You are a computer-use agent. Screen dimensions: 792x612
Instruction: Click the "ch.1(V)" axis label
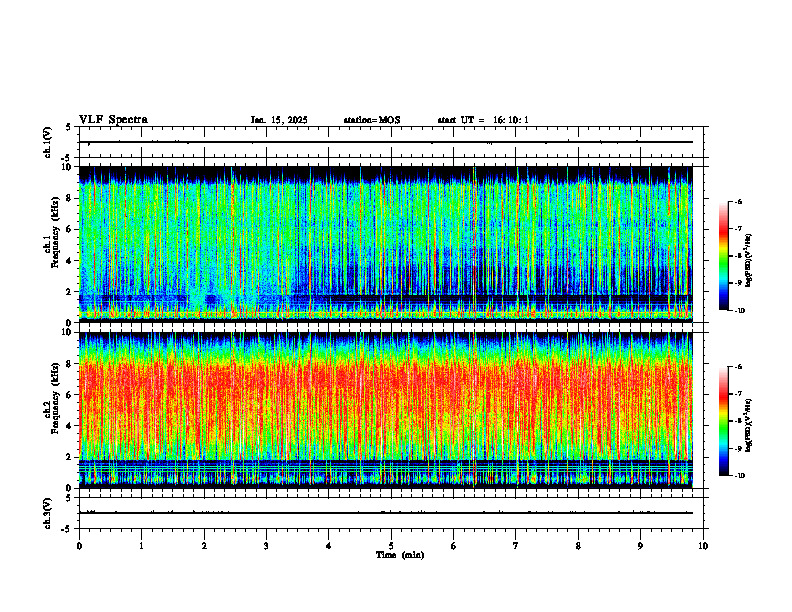[47, 142]
